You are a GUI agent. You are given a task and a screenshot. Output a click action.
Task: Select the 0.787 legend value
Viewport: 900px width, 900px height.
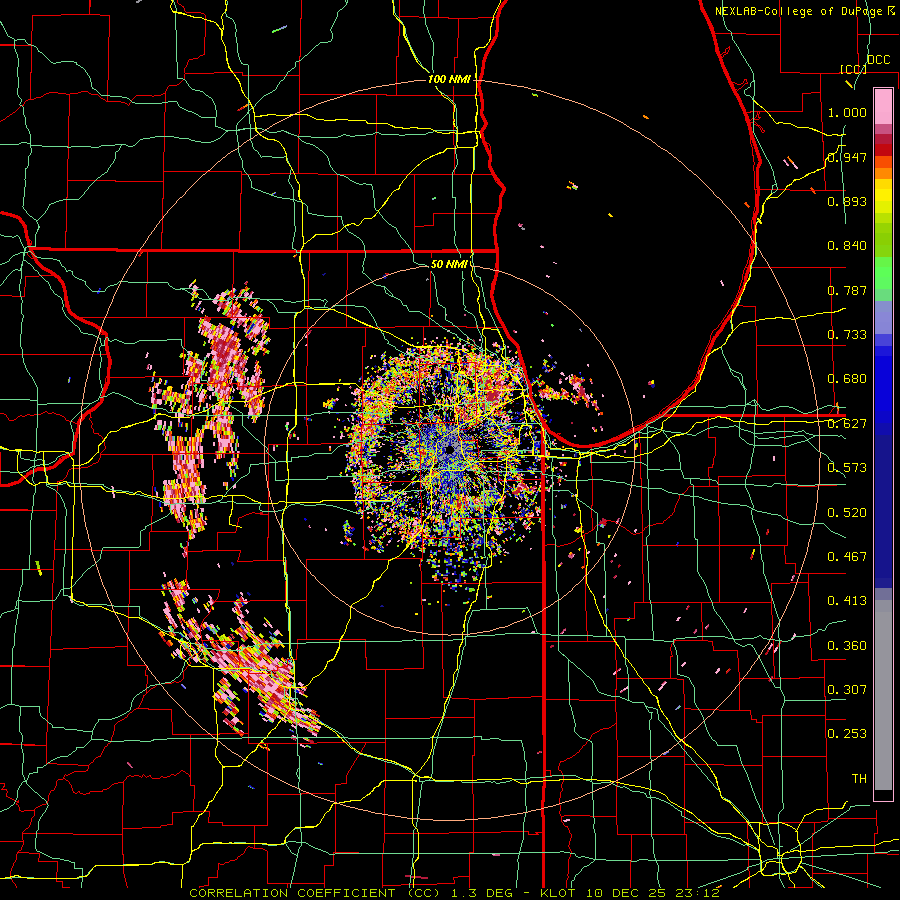[847, 290]
